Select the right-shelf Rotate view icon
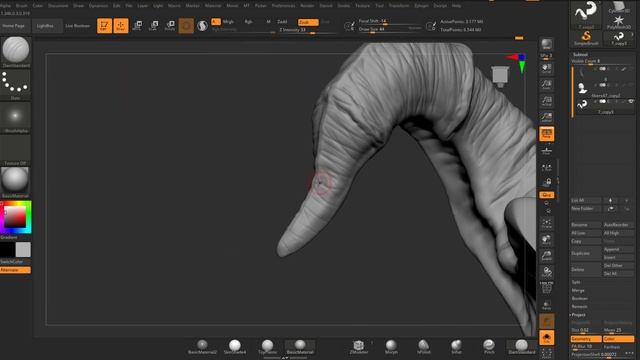 547,272
